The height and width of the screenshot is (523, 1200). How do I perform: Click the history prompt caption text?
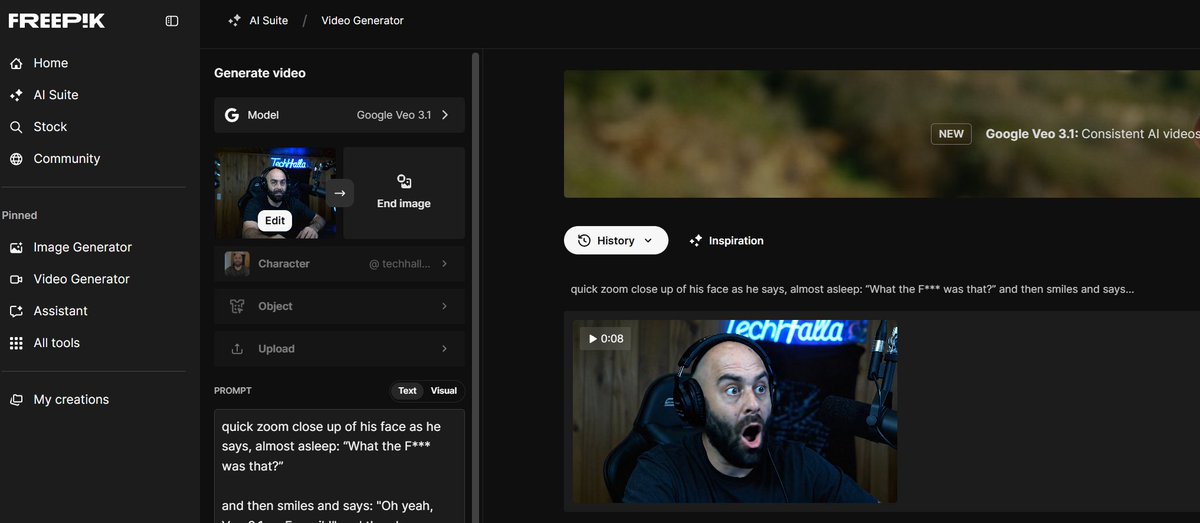pyautogui.click(x=852, y=289)
